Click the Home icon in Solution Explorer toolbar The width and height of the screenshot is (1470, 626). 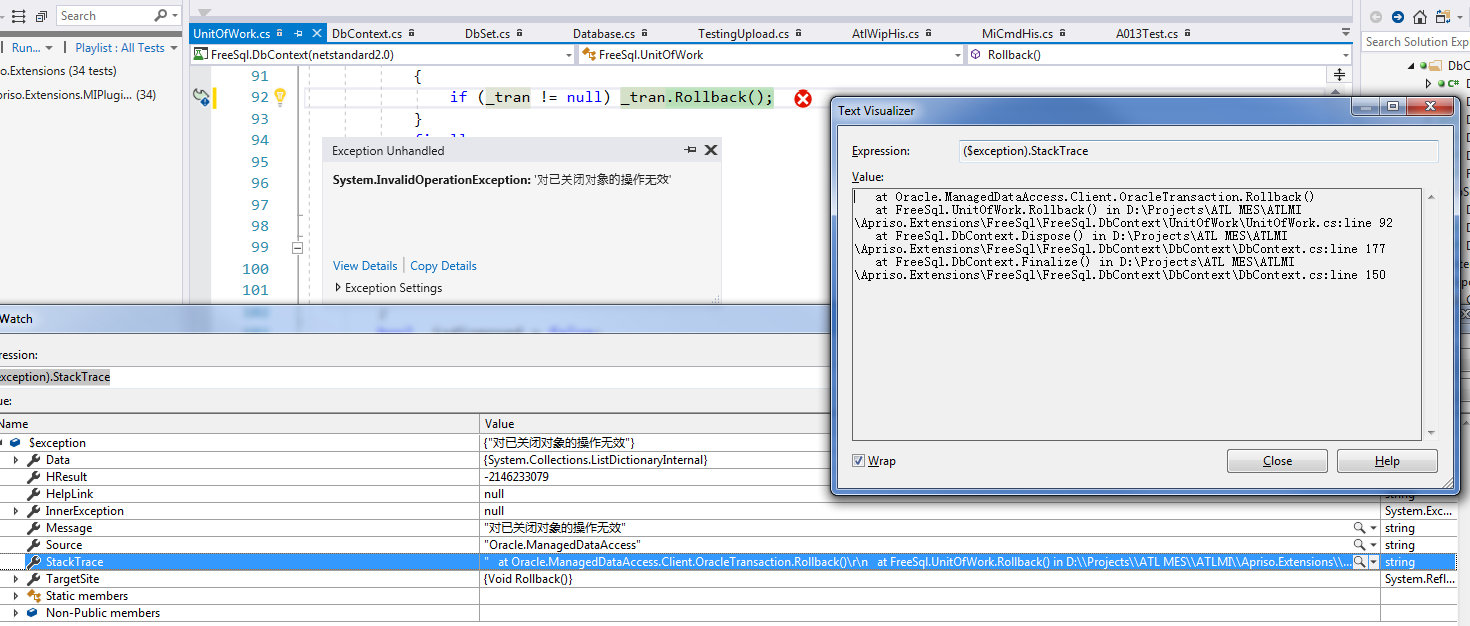click(1418, 17)
